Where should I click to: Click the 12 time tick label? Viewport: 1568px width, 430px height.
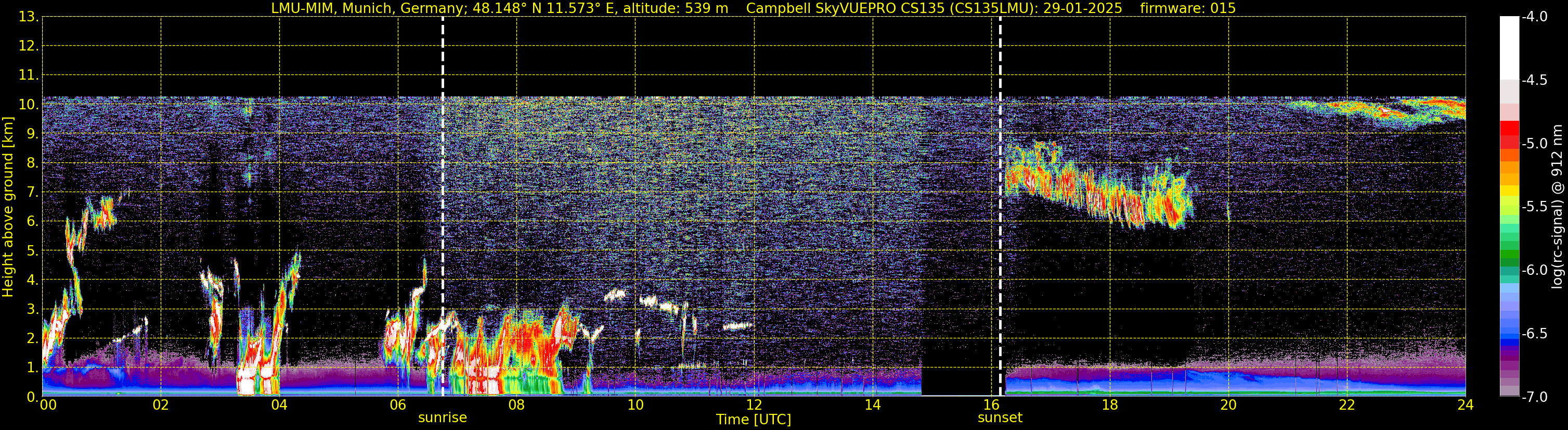pyautogui.click(x=754, y=405)
